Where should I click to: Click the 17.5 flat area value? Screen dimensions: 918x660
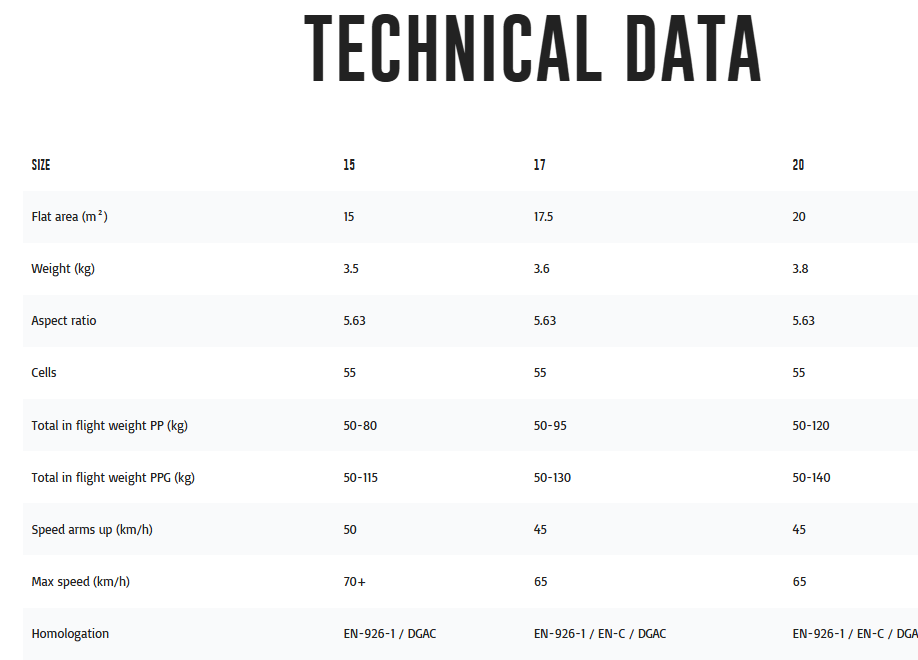point(544,217)
